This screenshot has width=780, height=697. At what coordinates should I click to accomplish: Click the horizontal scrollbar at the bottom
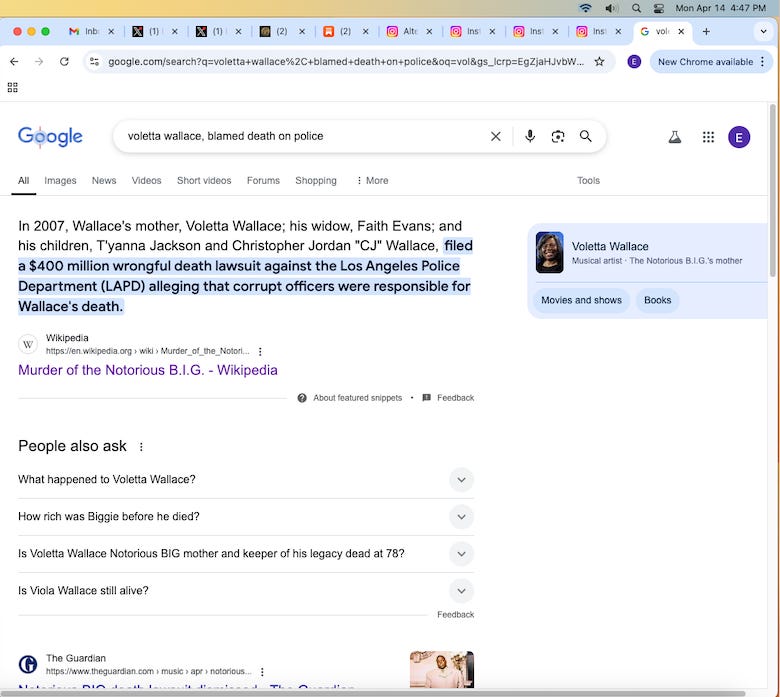click(x=373, y=693)
